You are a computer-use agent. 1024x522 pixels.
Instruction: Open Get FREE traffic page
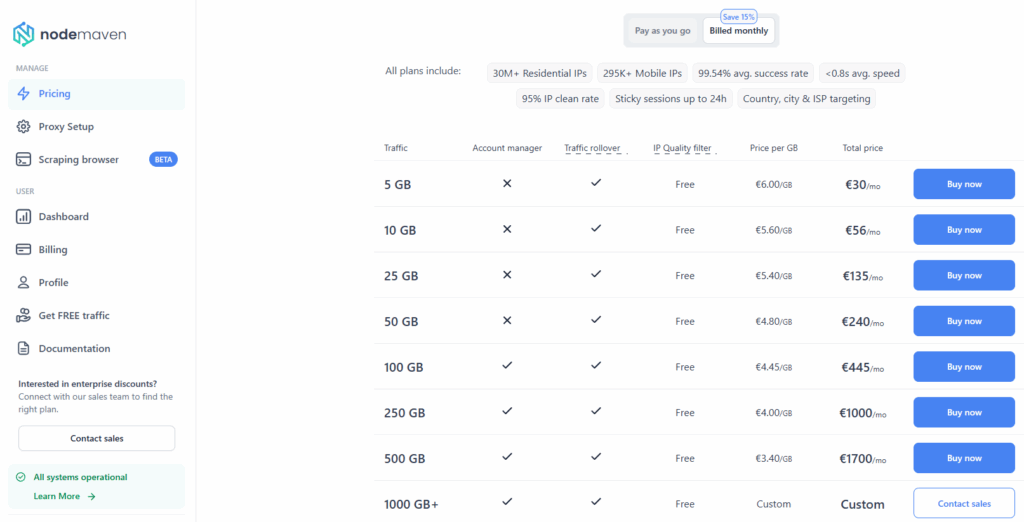(97, 316)
